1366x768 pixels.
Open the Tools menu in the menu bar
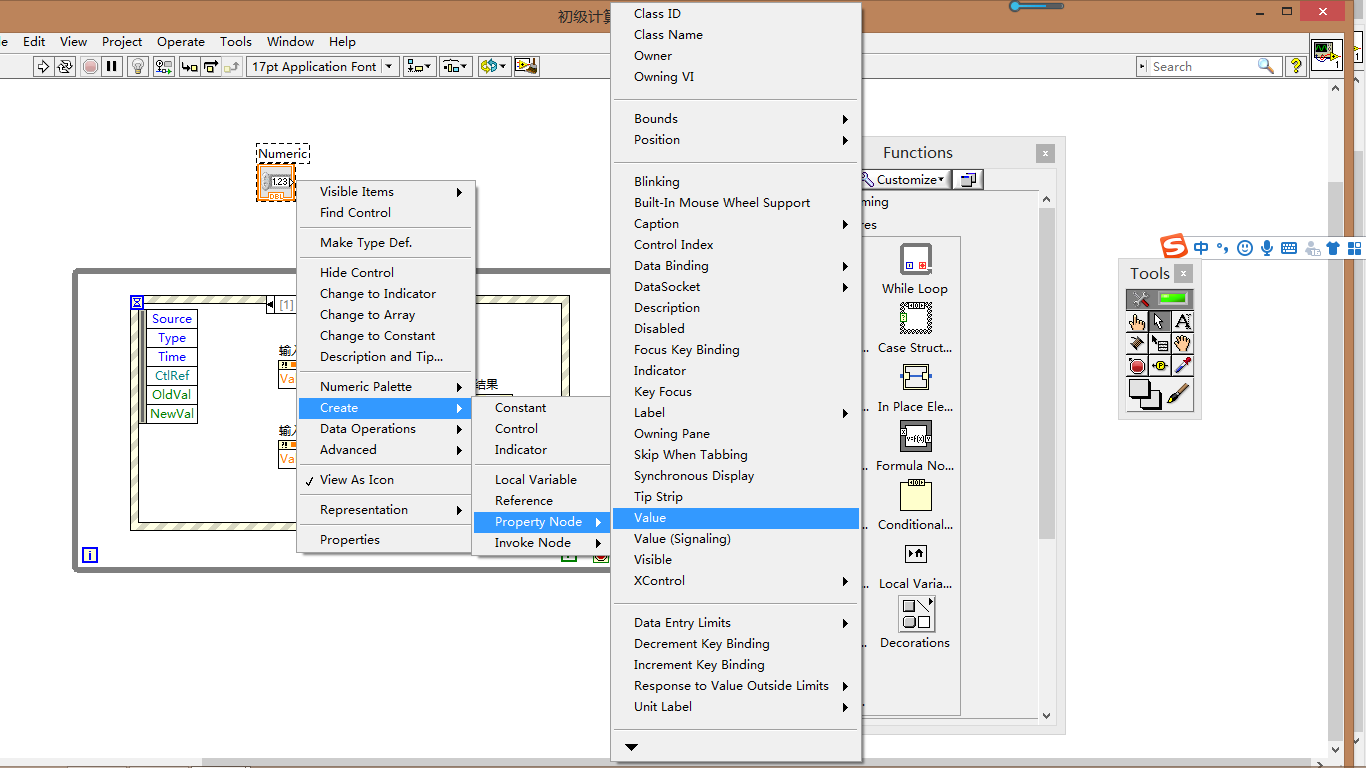[x=235, y=42]
